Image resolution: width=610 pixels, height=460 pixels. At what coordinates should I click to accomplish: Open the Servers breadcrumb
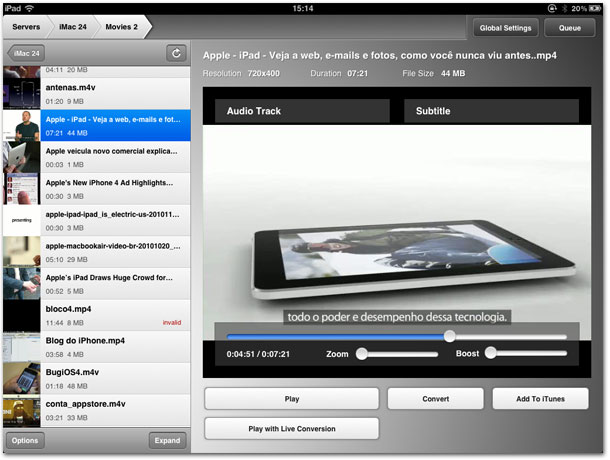26,27
